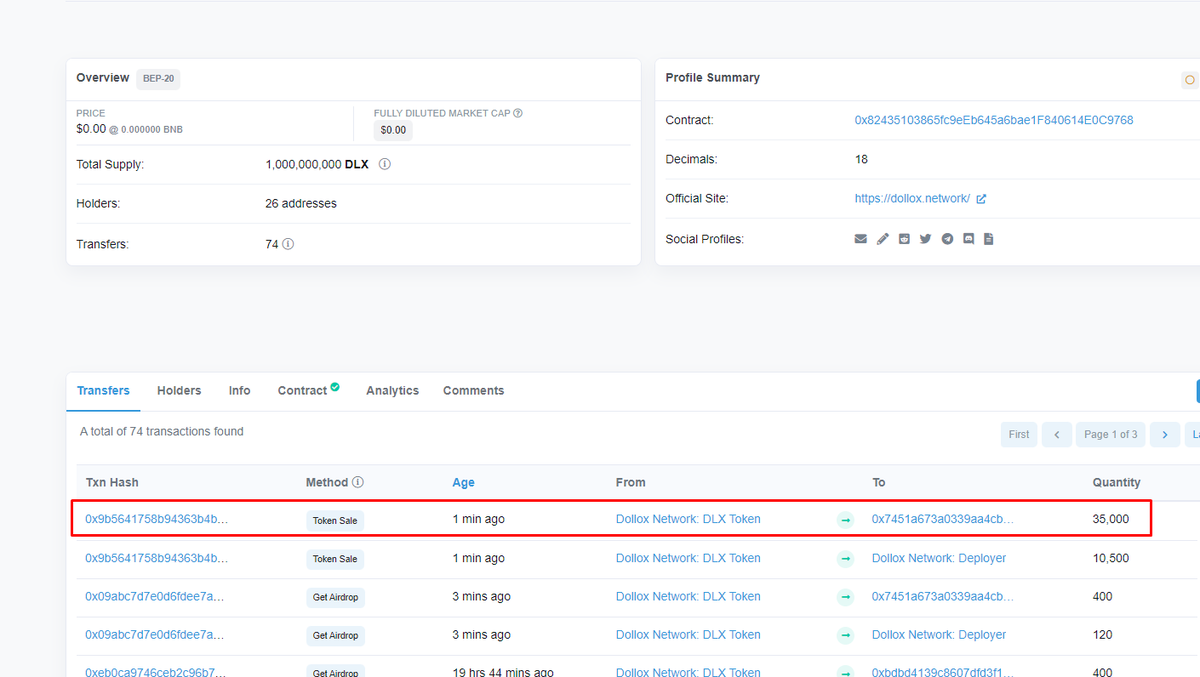Click the info icon beside Transfers count 74

click(288, 244)
